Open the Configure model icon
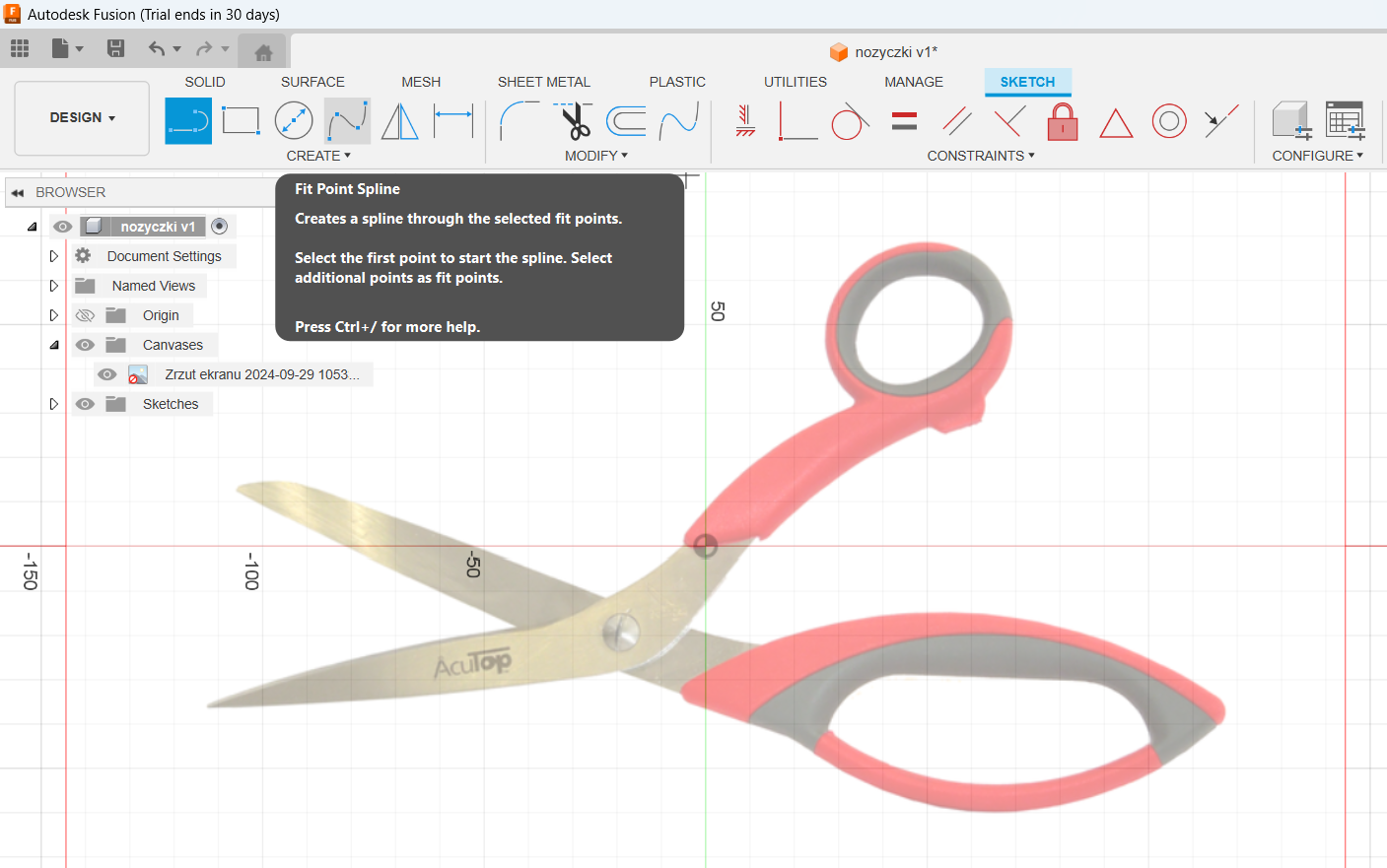 point(1291,121)
